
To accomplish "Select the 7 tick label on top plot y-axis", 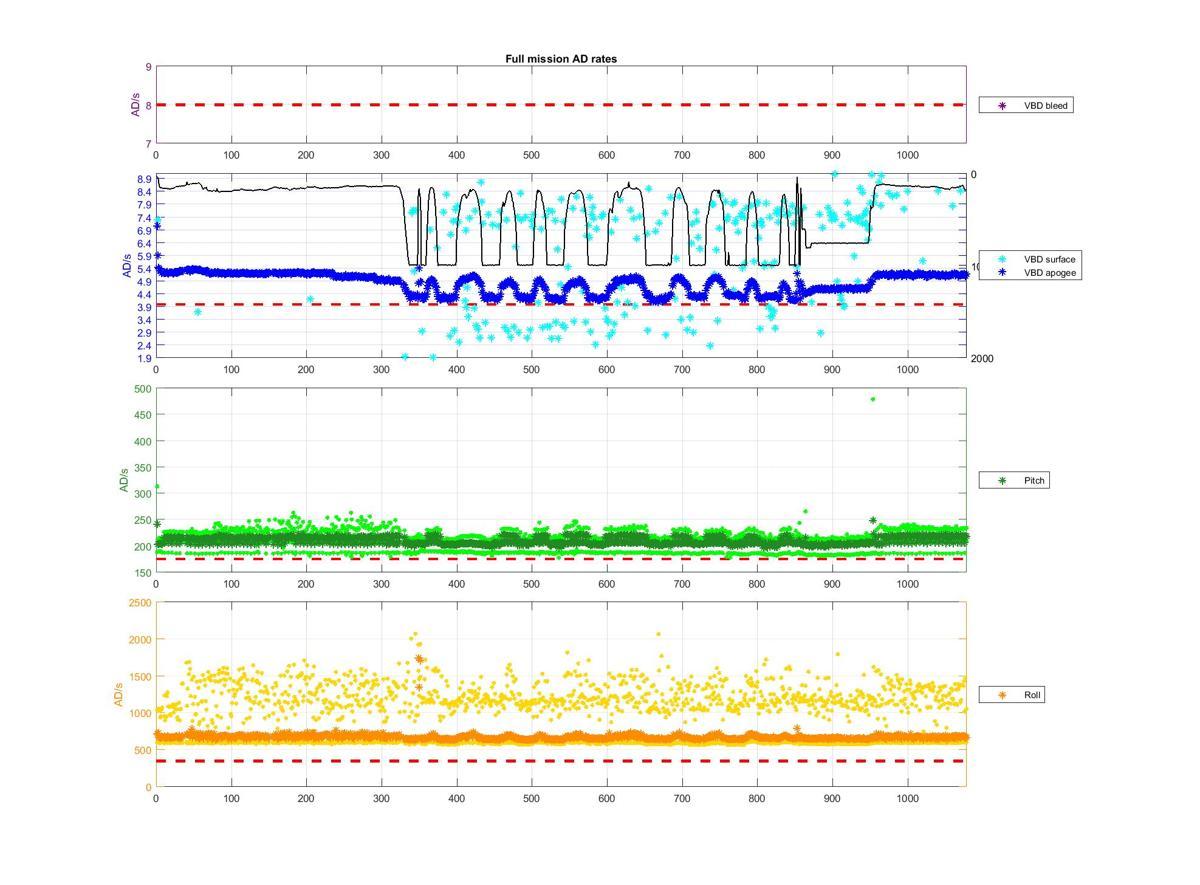I will (x=149, y=144).
